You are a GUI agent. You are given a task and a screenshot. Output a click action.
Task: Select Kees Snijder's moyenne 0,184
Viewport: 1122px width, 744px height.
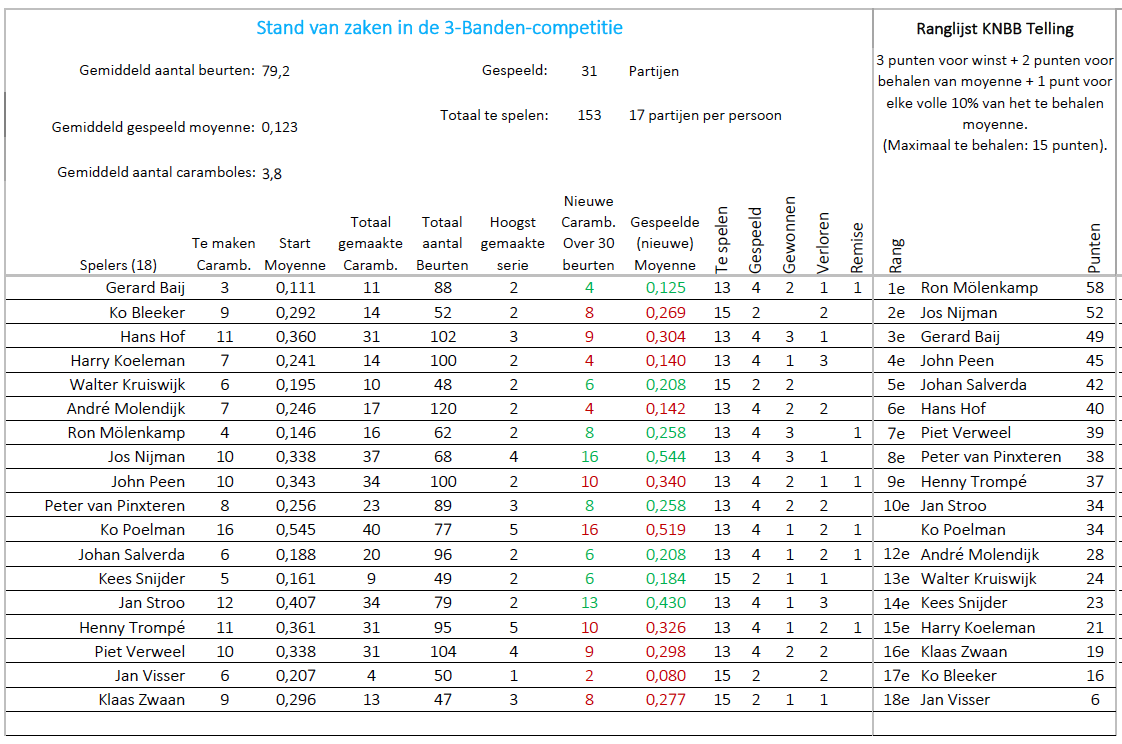665,578
